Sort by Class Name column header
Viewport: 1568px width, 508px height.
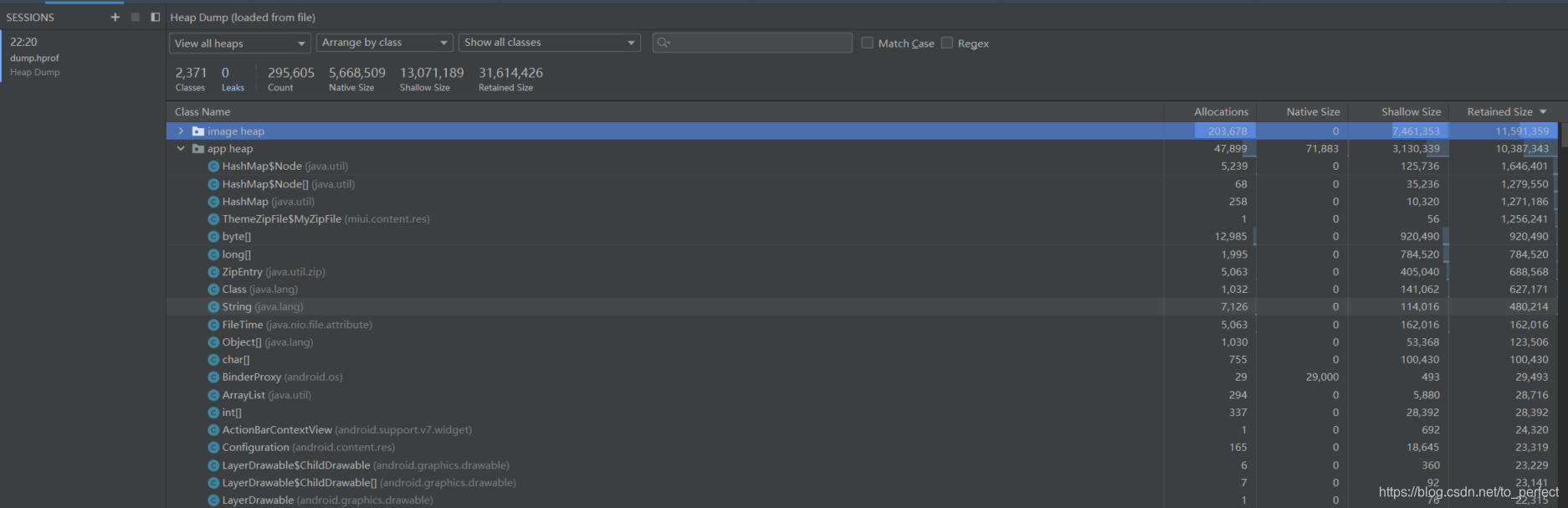202,112
